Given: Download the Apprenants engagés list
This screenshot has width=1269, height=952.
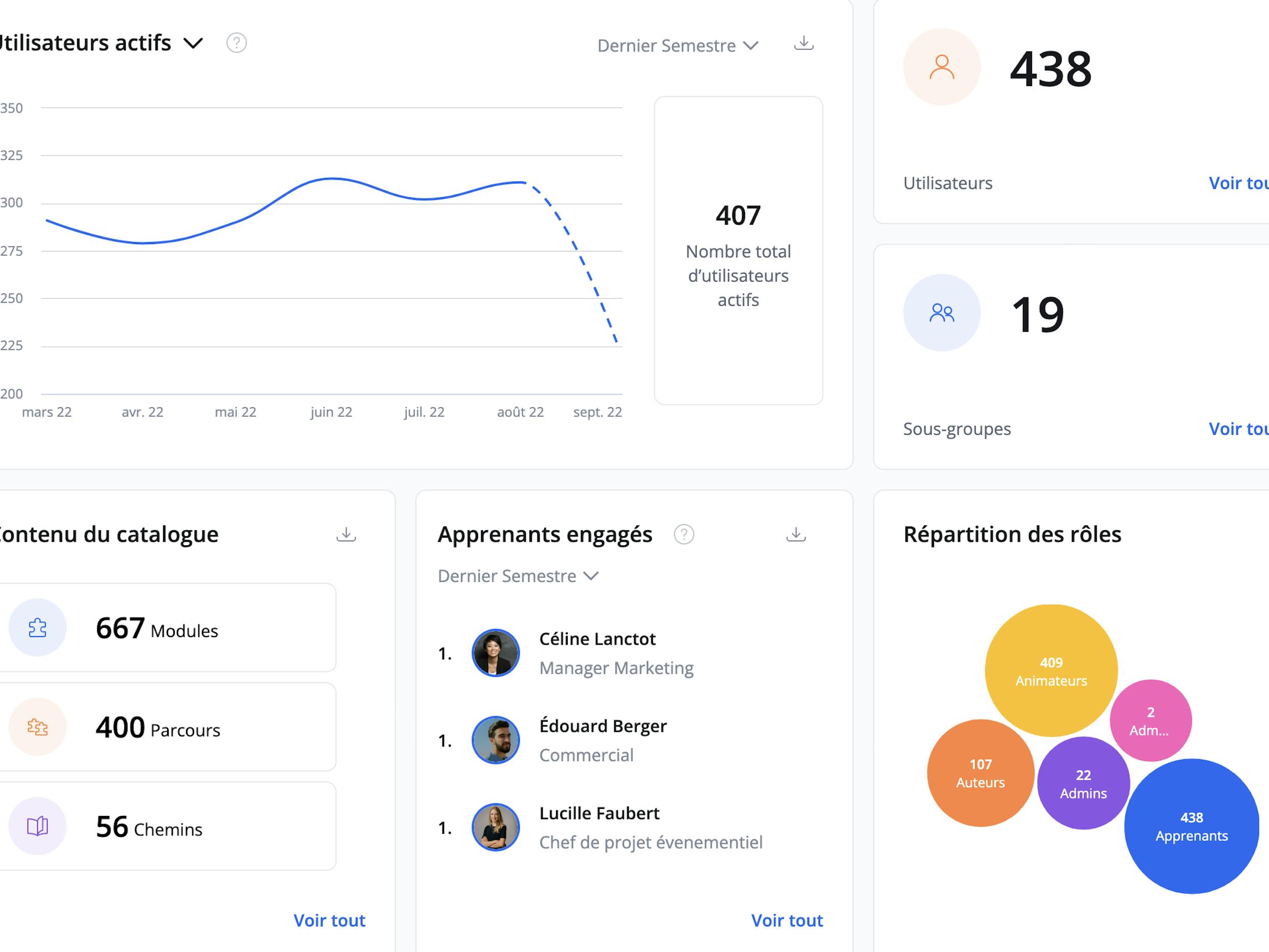Looking at the screenshot, I should point(796,535).
